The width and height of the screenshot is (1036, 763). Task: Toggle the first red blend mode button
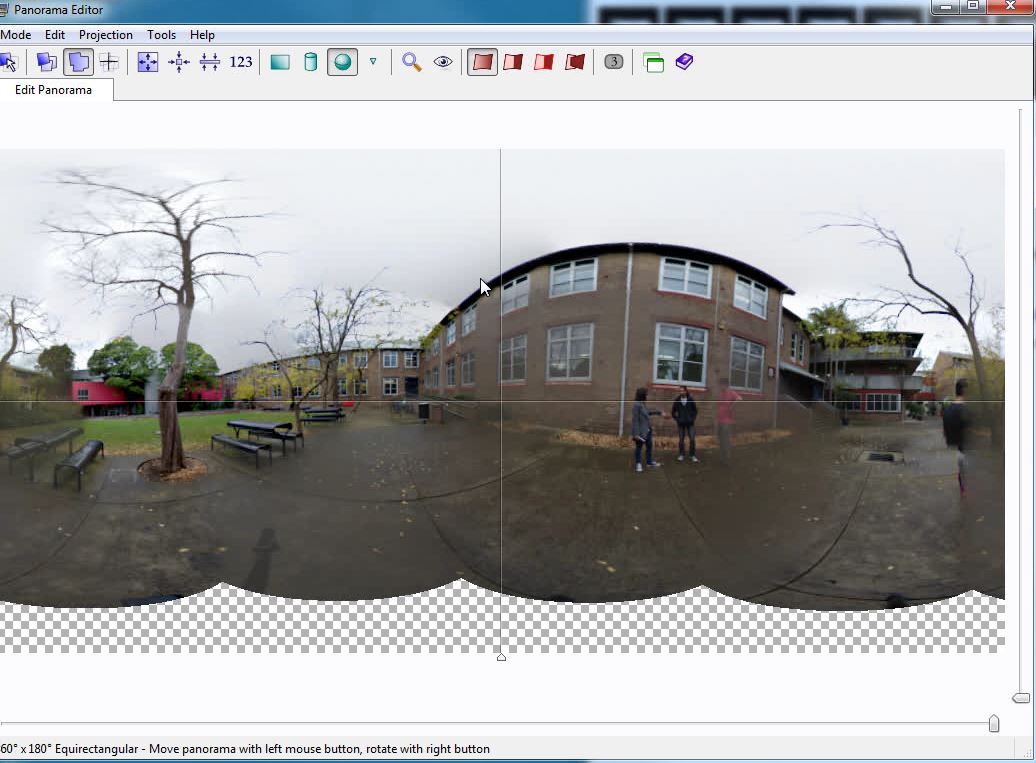pos(482,62)
